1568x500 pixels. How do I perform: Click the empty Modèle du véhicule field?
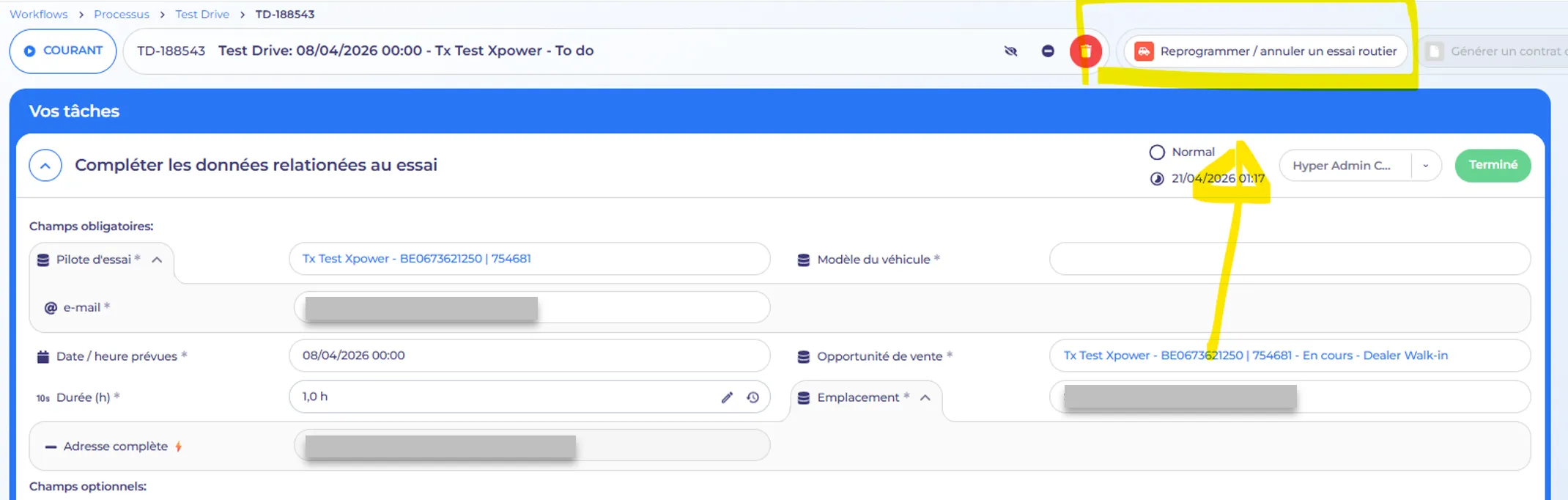pos(1290,259)
